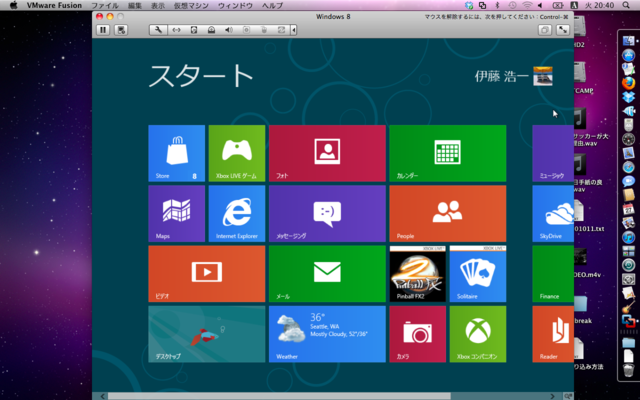Open the Store tile
Viewport: 640px width, 400px height.
tap(177, 153)
